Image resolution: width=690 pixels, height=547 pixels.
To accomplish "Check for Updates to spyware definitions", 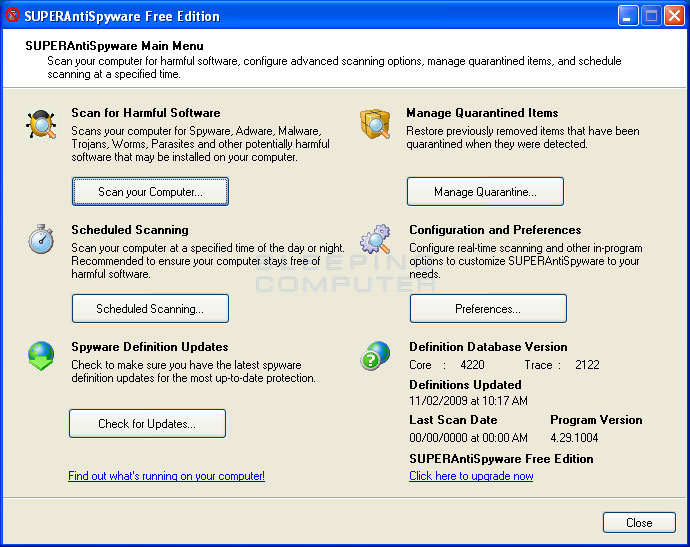I will click(147, 424).
